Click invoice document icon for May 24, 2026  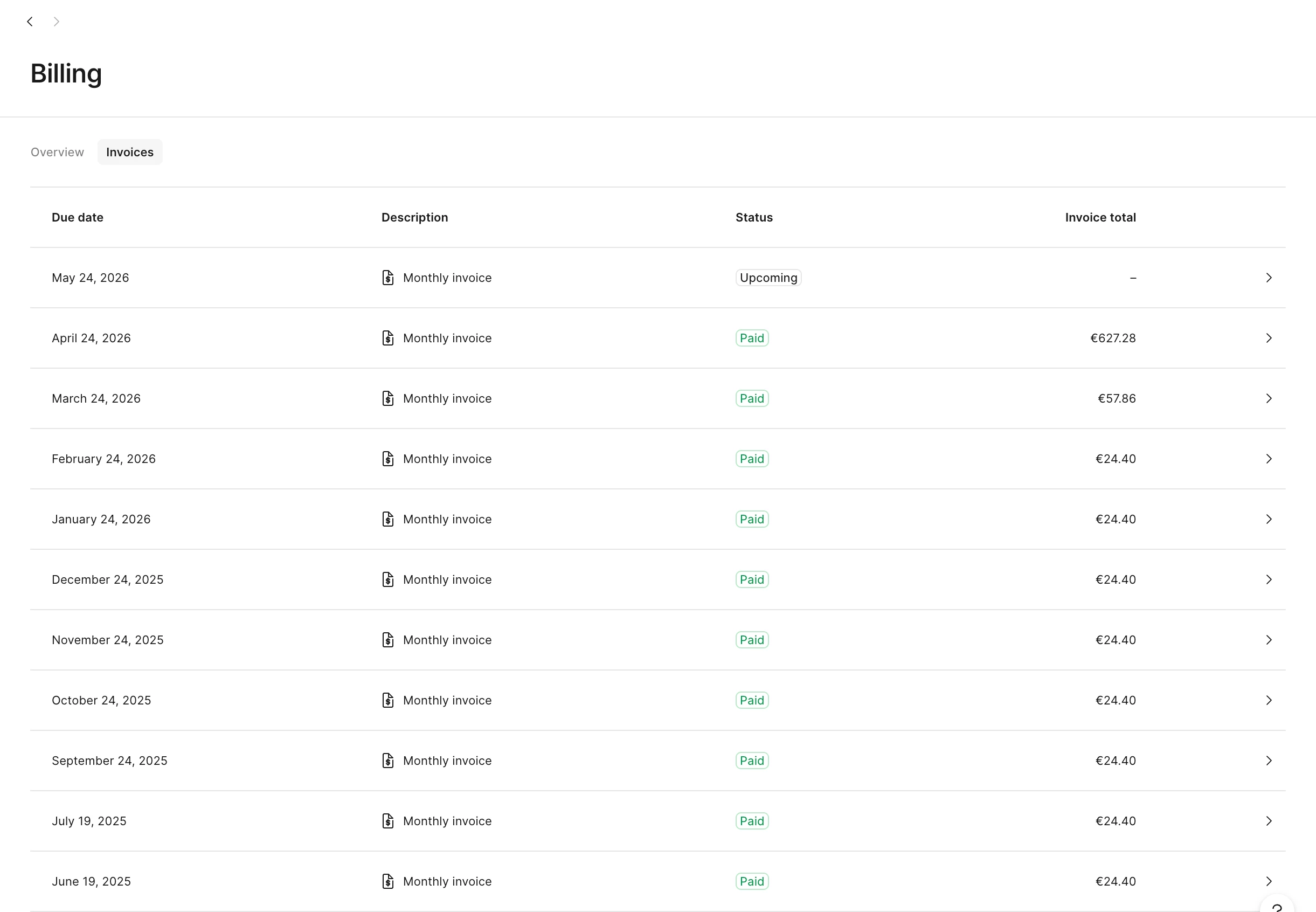pyautogui.click(x=388, y=278)
